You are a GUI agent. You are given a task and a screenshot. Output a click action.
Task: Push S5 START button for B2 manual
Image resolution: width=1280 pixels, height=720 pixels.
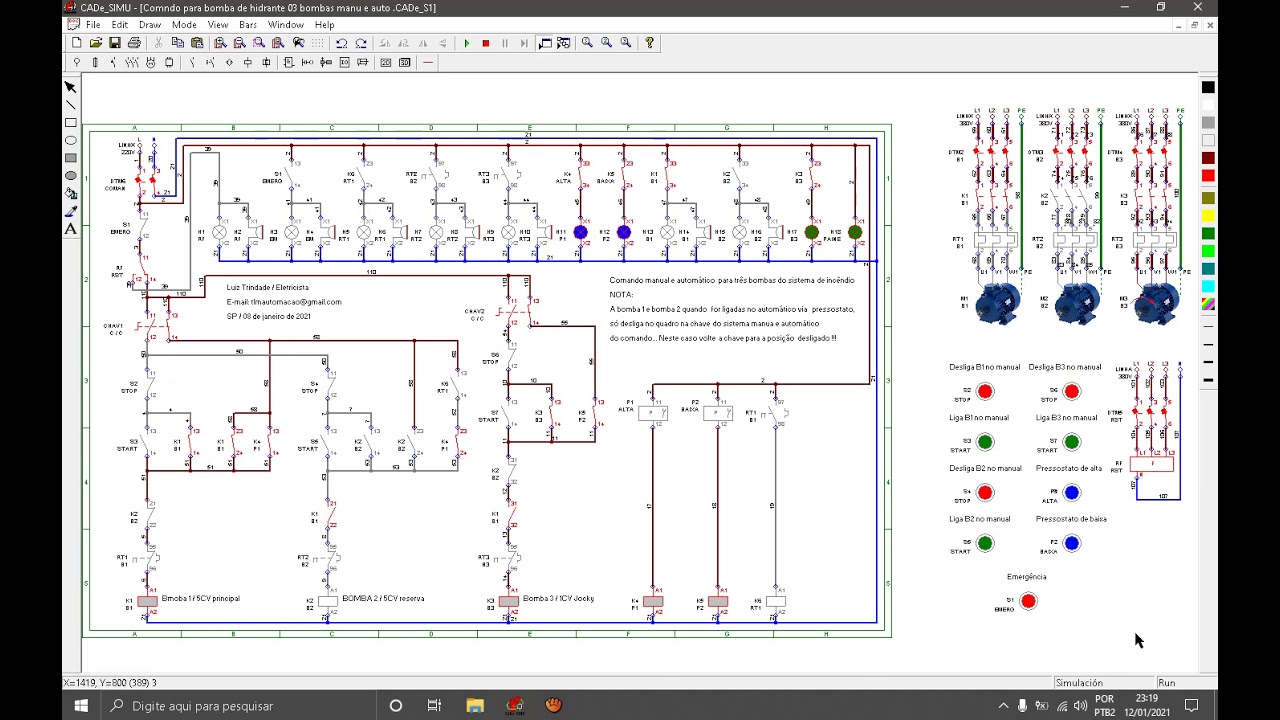coord(985,544)
